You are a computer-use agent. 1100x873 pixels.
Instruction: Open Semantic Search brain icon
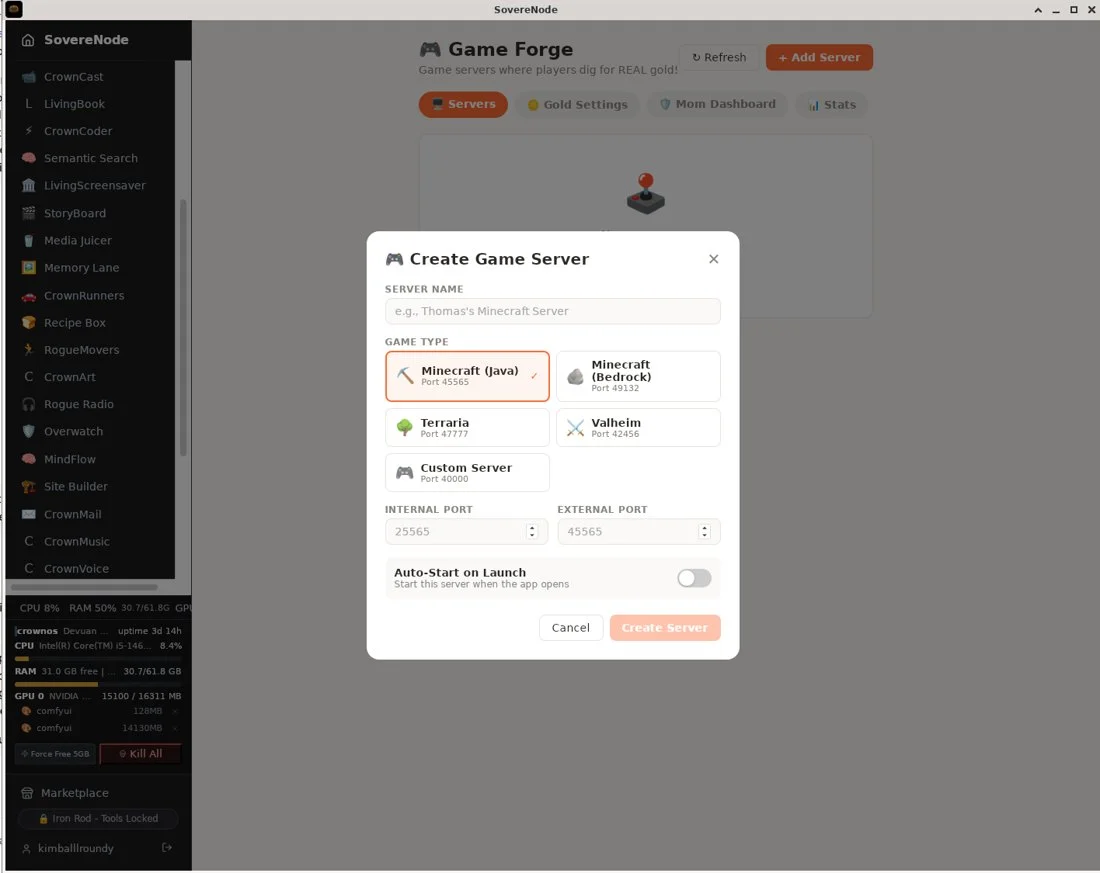(x=29, y=158)
